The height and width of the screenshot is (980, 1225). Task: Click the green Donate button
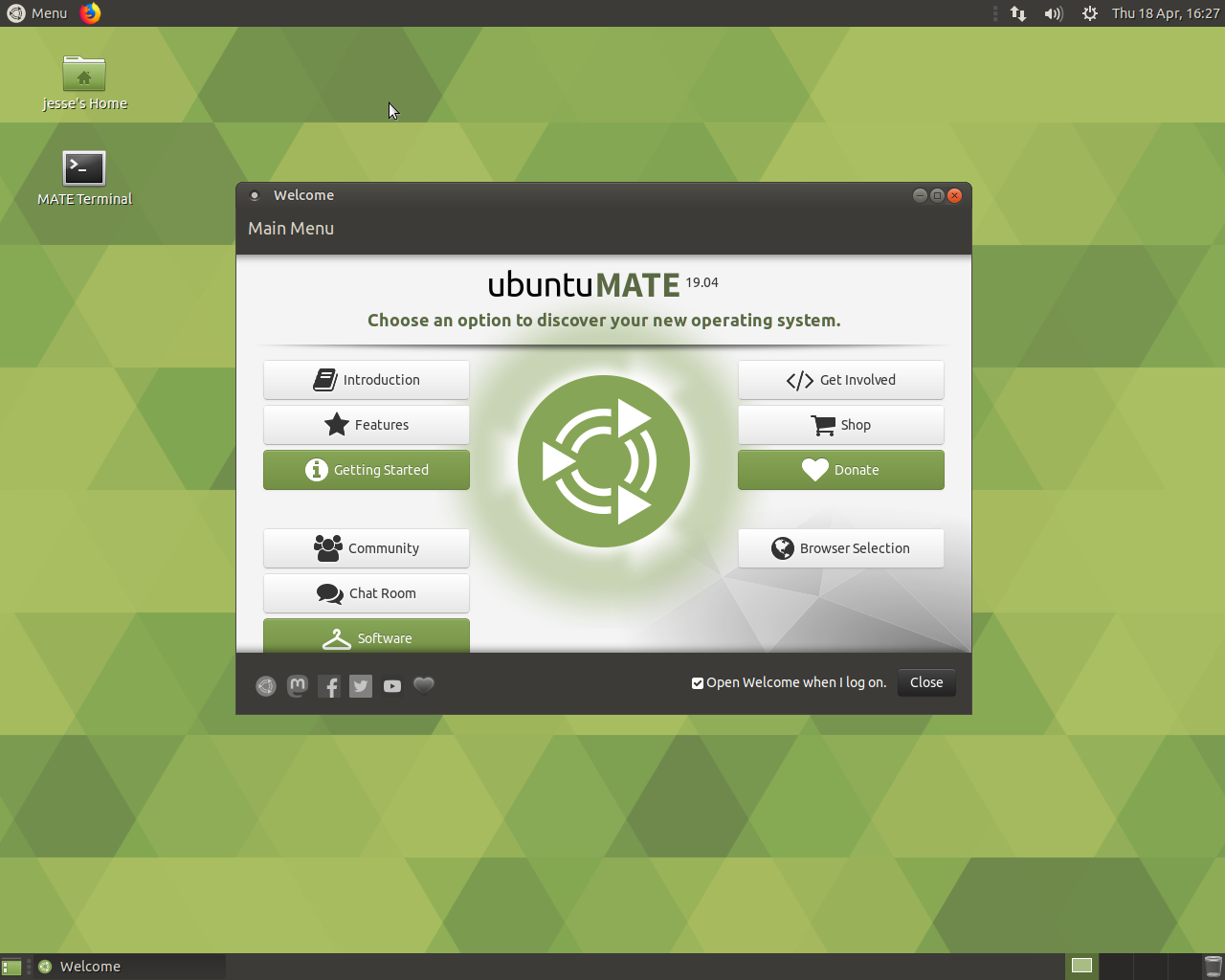click(841, 470)
